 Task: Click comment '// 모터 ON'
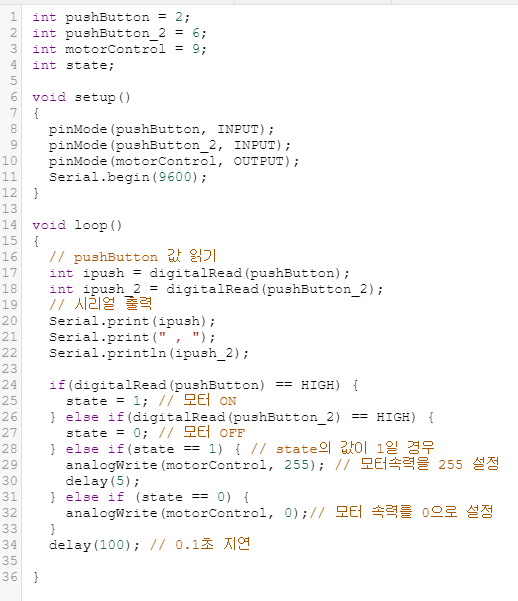click(197, 401)
